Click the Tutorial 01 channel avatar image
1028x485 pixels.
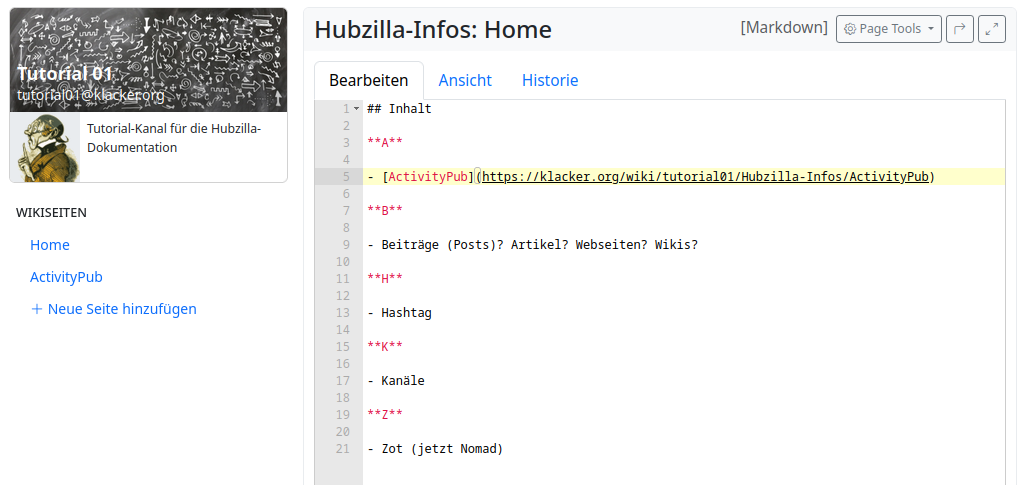[x=45, y=147]
